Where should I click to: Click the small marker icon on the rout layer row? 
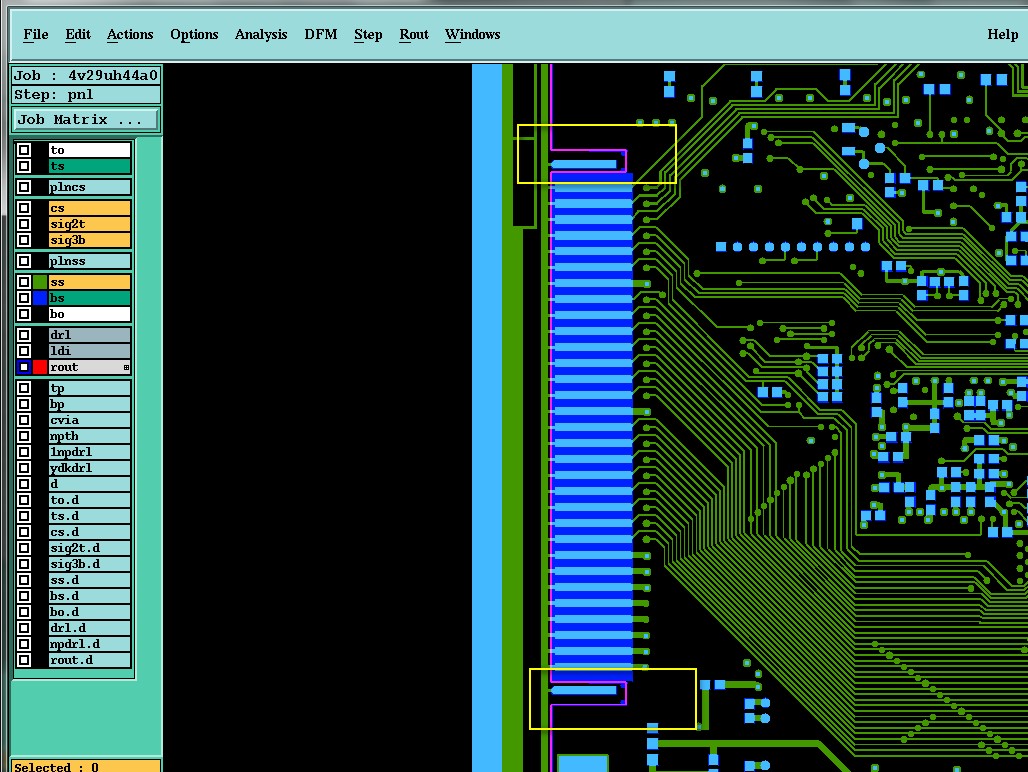point(127,368)
